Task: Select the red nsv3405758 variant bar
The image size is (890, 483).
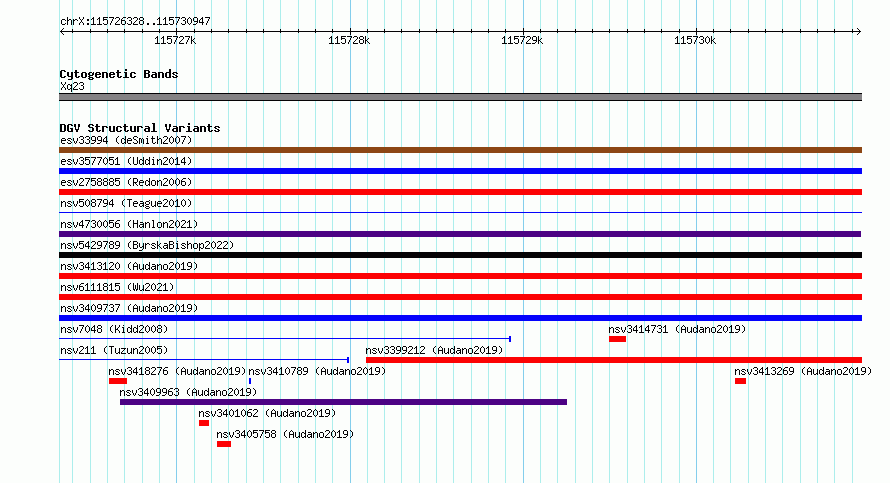Action: [x=224, y=444]
